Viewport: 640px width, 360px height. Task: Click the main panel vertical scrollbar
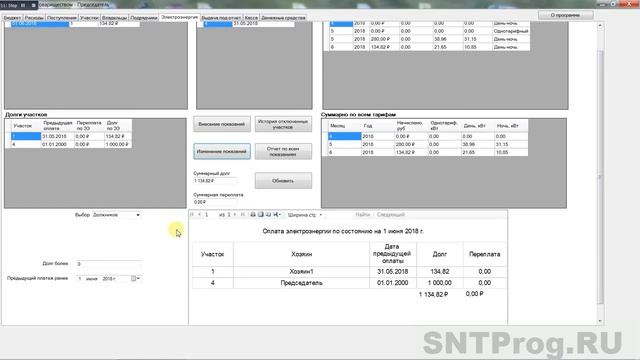click(600, 176)
